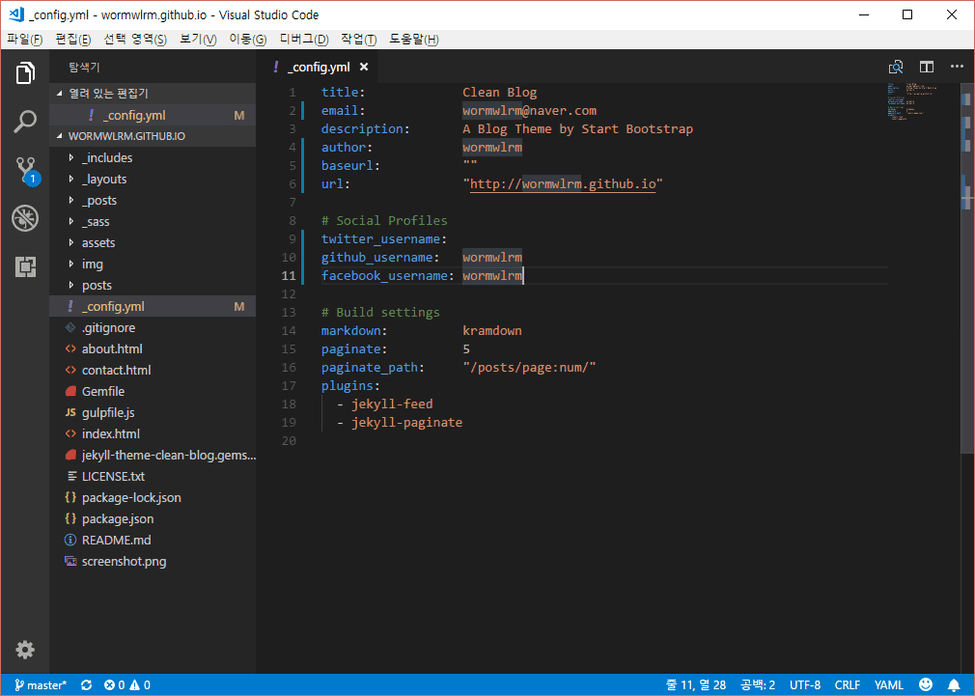975x696 pixels.
Task: Click the Manage gear icon
Action: coord(25,649)
